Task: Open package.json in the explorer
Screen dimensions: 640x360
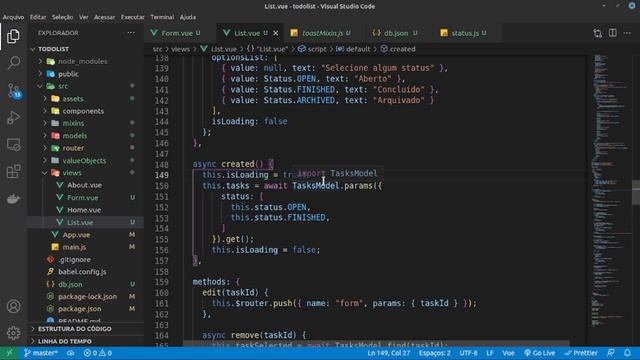Action: (86, 309)
